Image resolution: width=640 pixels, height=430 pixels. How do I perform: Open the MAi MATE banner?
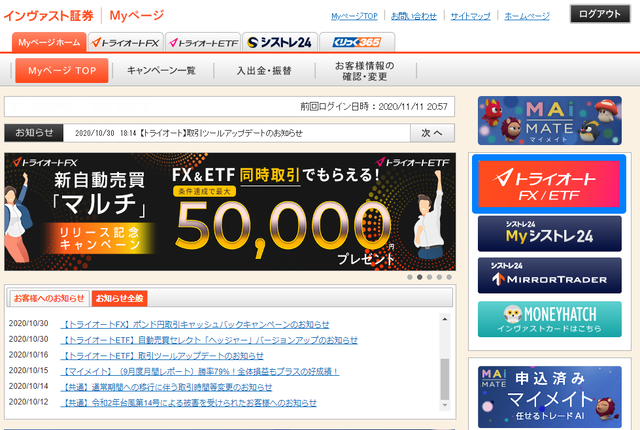click(549, 121)
